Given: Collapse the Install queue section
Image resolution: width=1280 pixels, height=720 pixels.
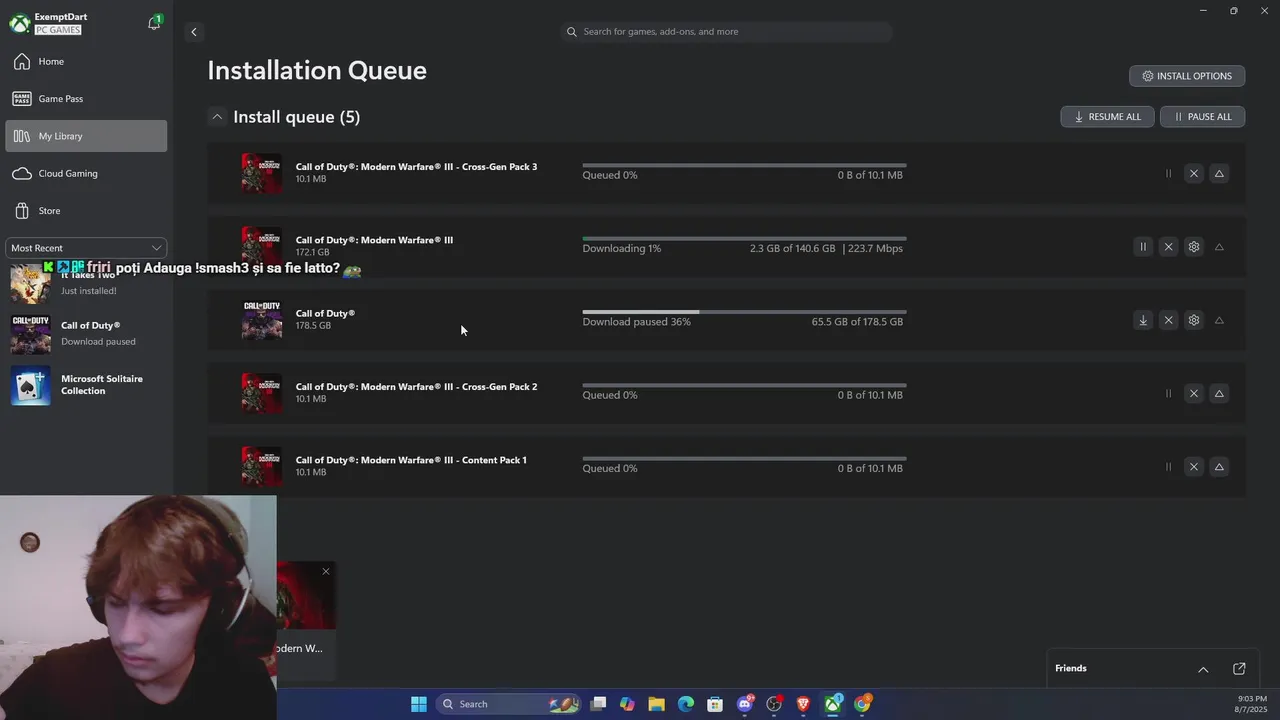Looking at the screenshot, I should 216,117.
